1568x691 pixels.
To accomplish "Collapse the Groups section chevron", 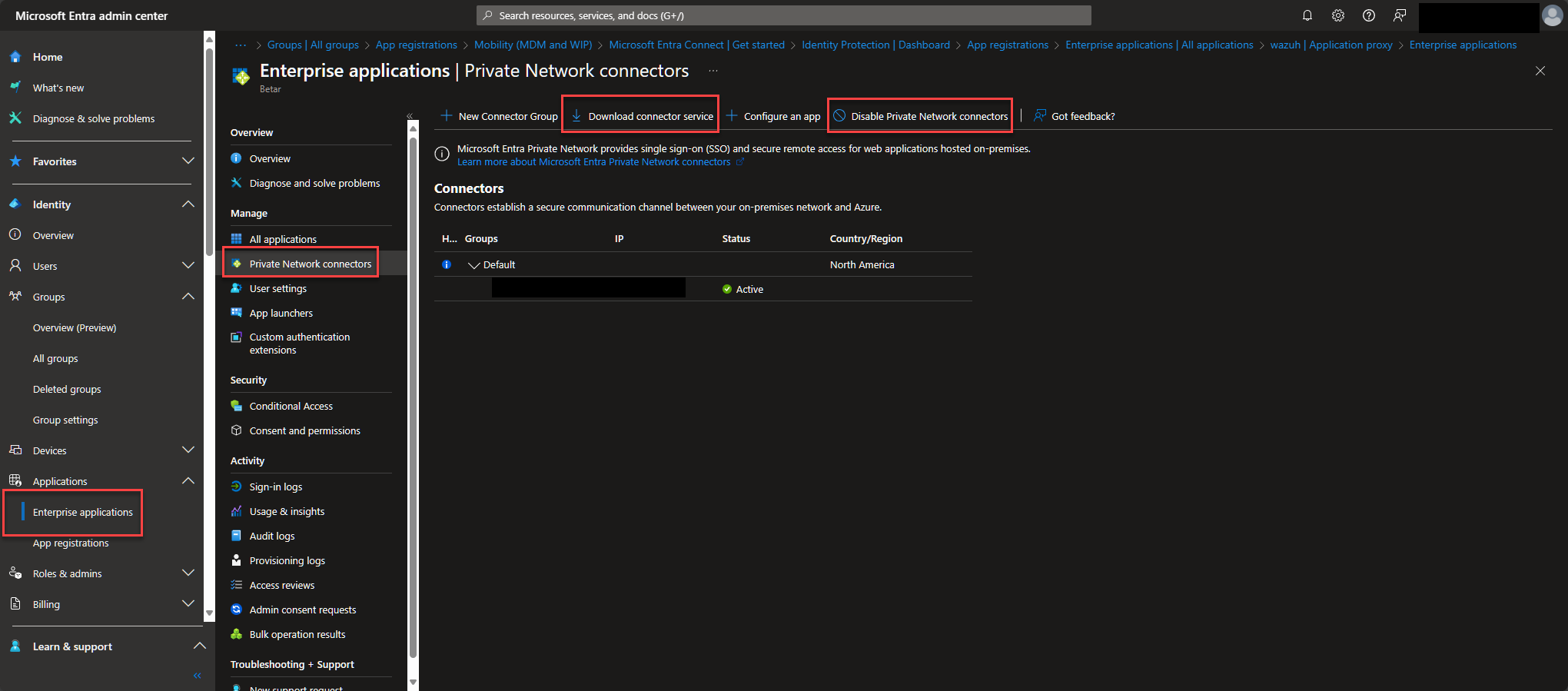I will coord(188,296).
